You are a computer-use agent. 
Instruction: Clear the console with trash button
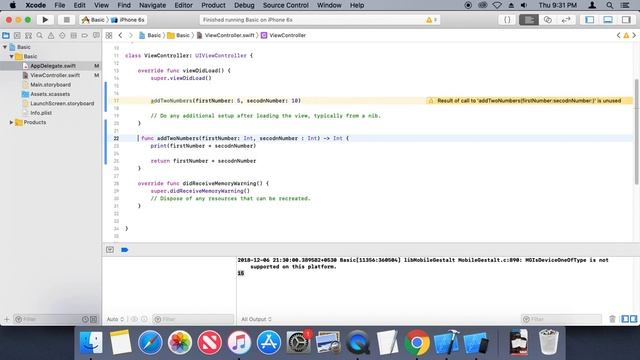click(612, 319)
